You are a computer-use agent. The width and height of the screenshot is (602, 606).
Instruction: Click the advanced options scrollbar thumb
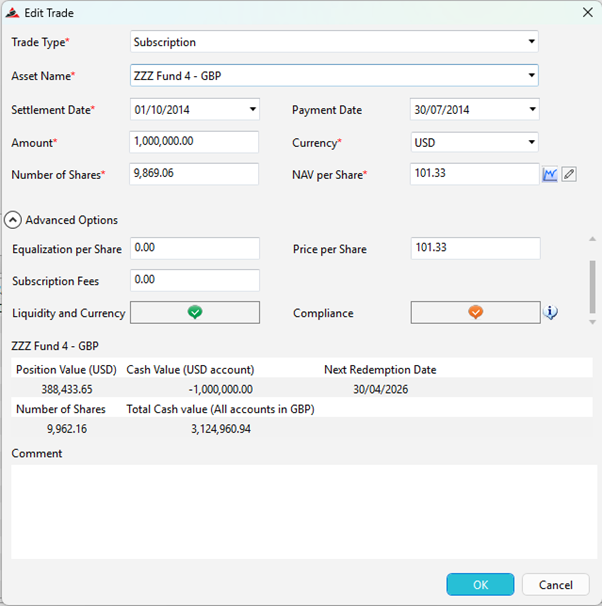tap(592, 287)
